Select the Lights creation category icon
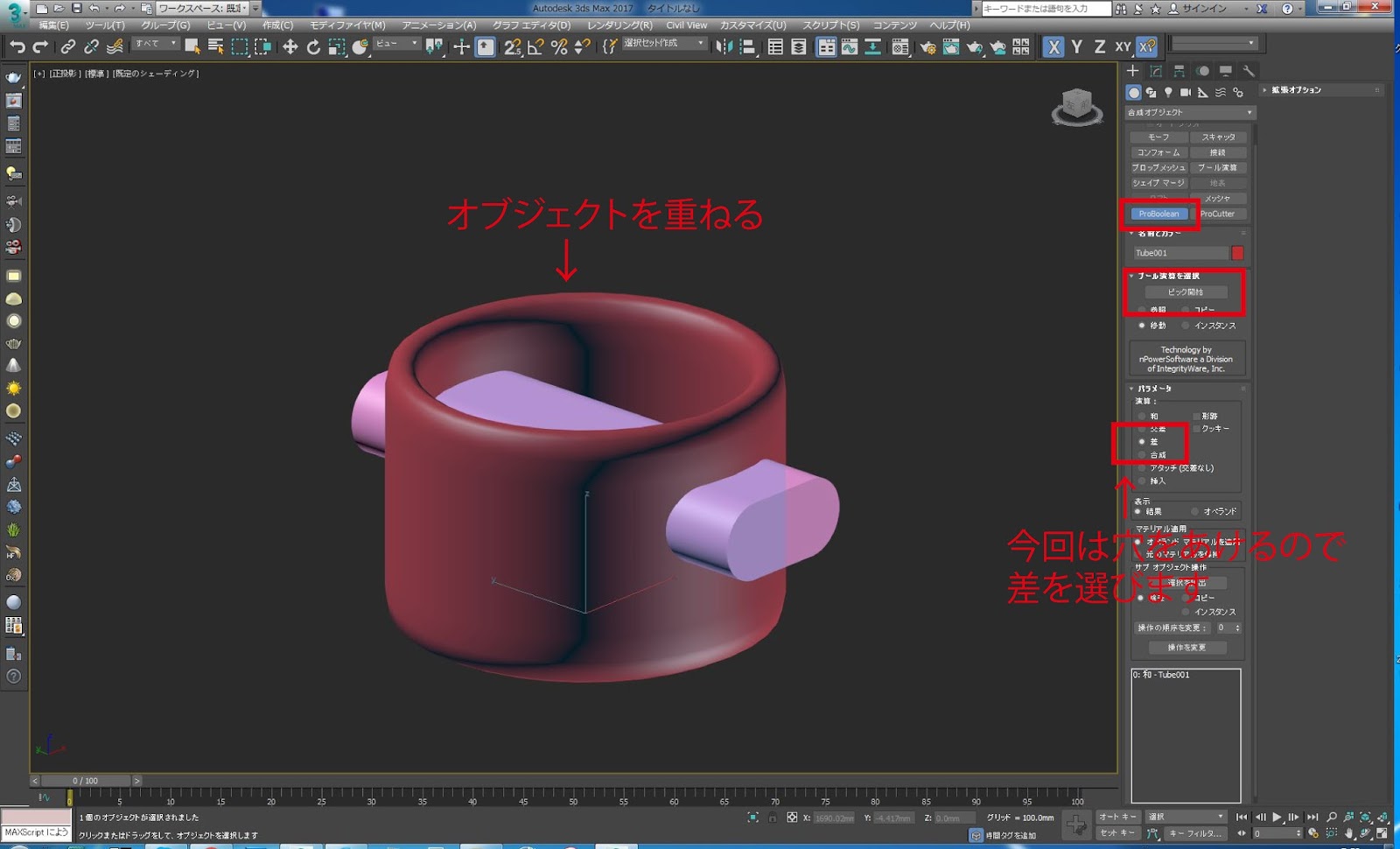This screenshot has height=849, width=1400. click(1168, 93)
